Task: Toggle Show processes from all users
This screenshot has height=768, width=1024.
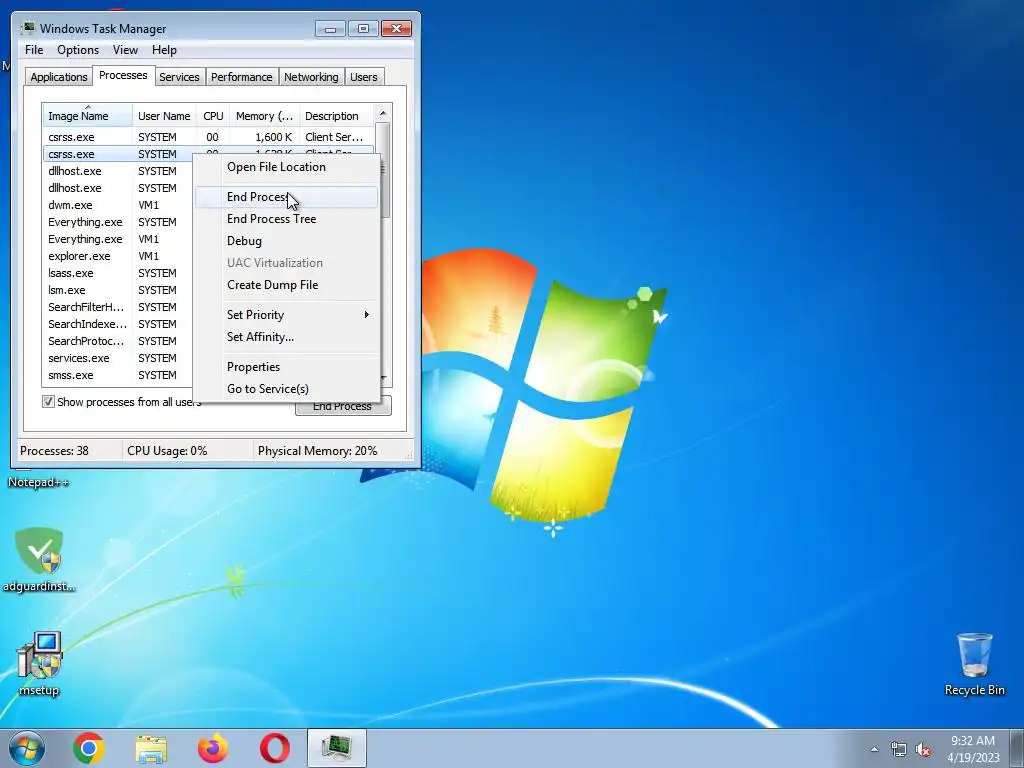Action: click(48, 402)
